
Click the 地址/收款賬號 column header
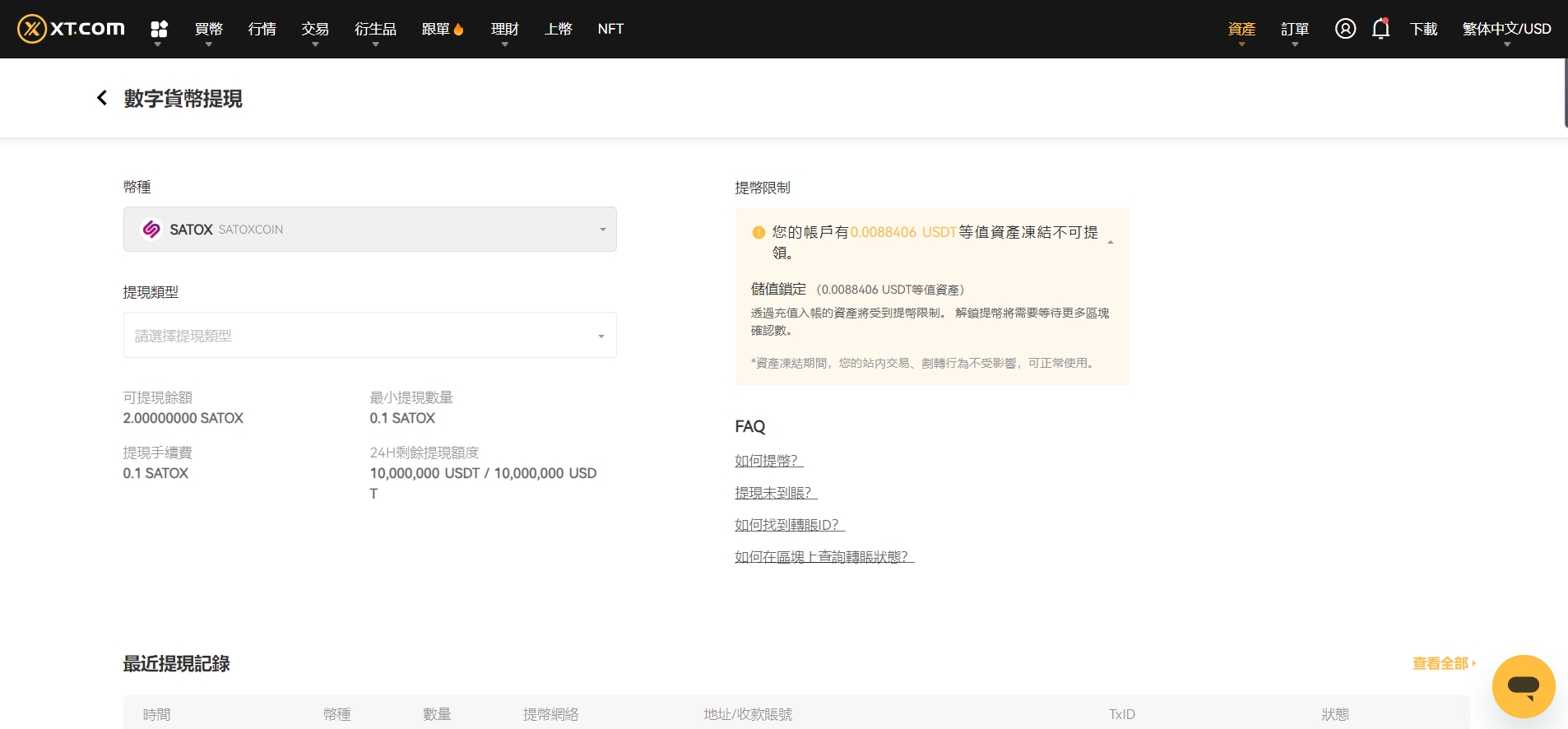[x=748, y=714]
